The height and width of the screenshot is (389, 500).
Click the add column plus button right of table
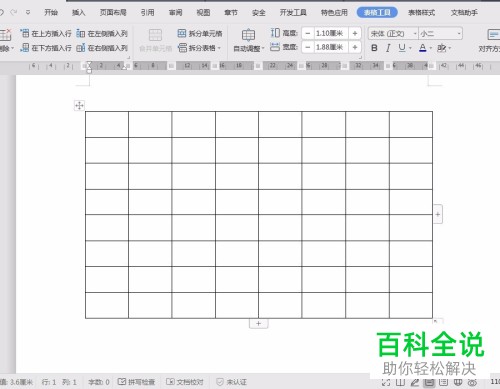click(x=438, y=214)
